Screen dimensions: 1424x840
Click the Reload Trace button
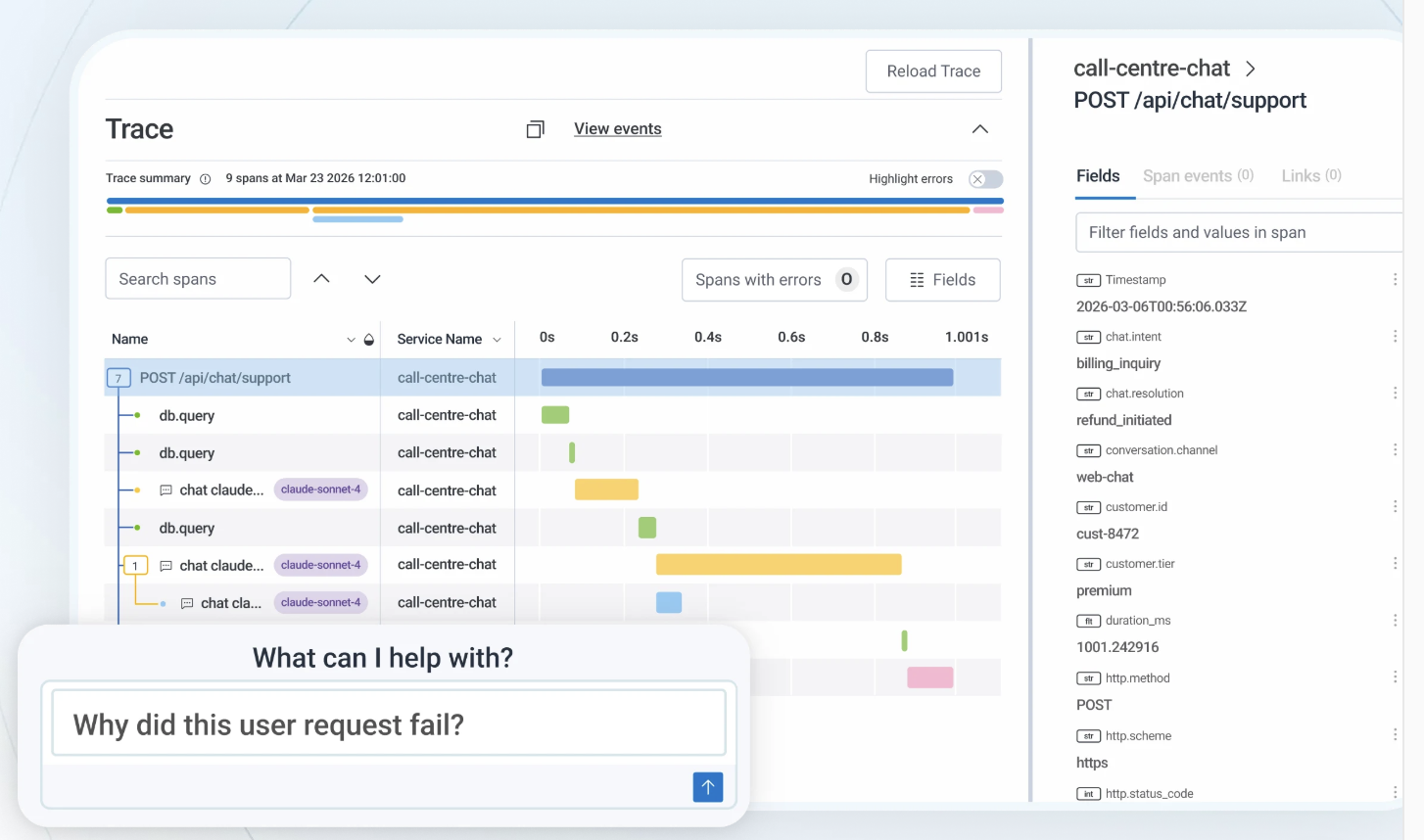click(x=933, y=71)
